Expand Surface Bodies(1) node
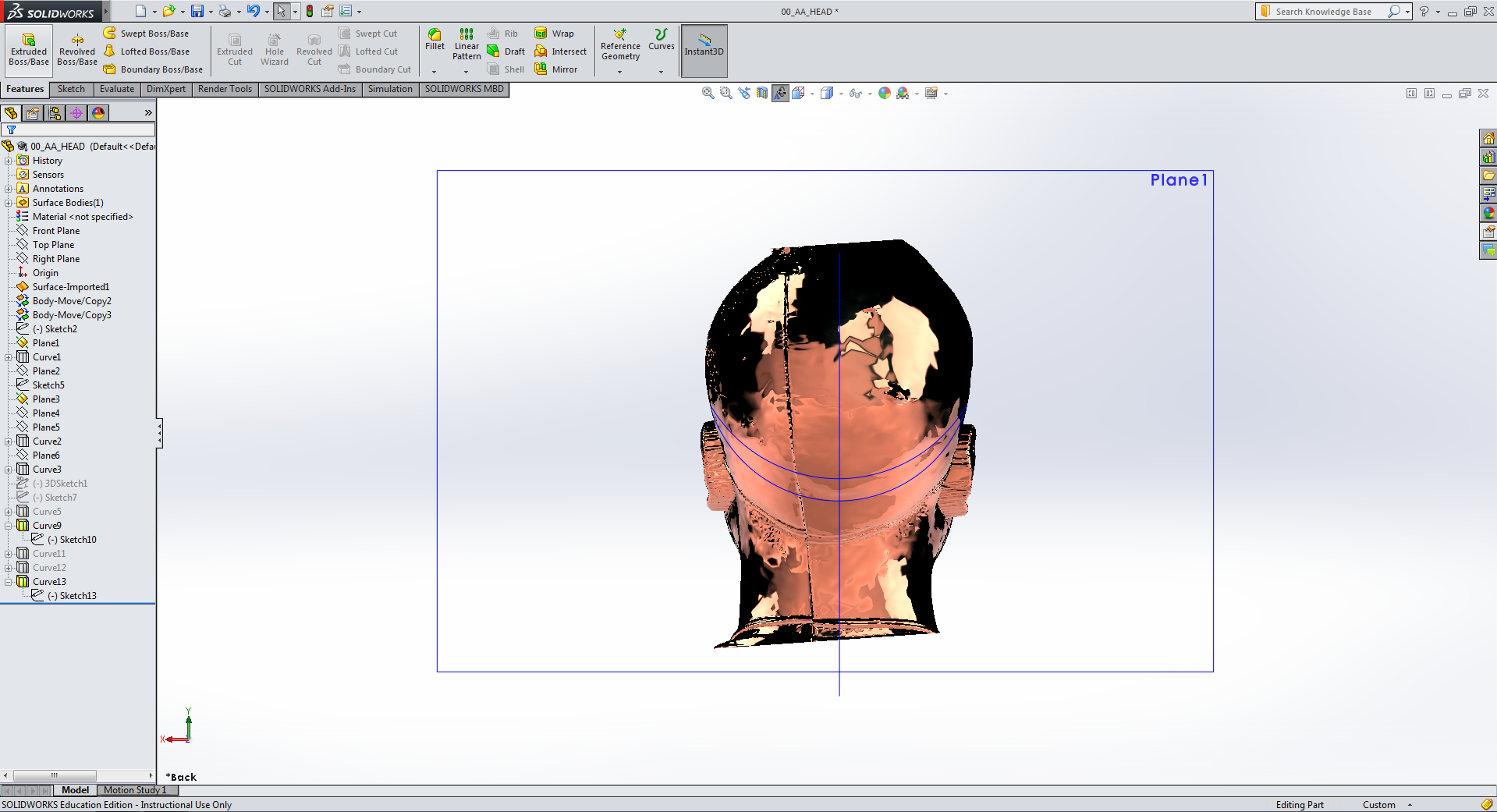The image size is (1497, 812). (x=9, y=203)
